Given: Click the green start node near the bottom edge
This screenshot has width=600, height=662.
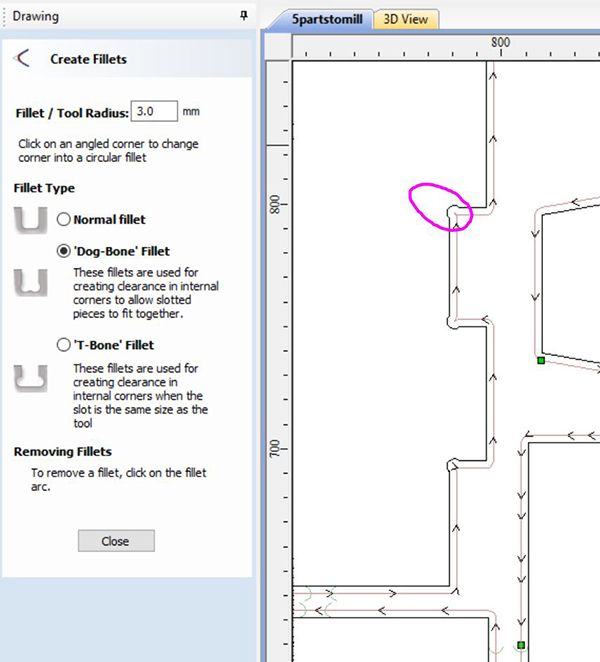Looking at the screenshot, I should tap(521, 645).
